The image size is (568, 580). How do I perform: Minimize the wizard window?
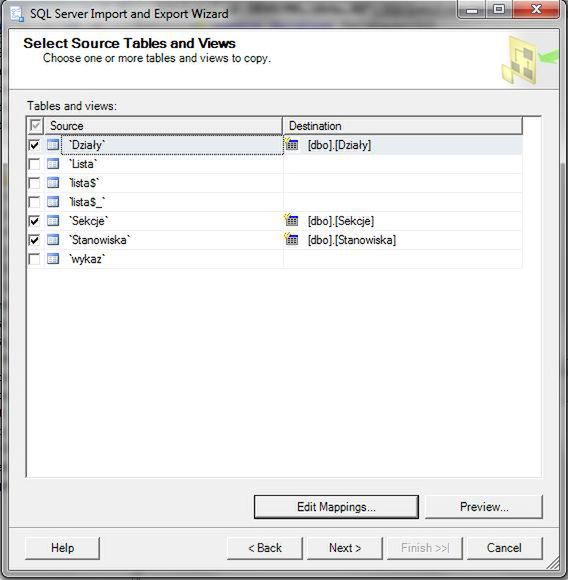pos(471,10)
